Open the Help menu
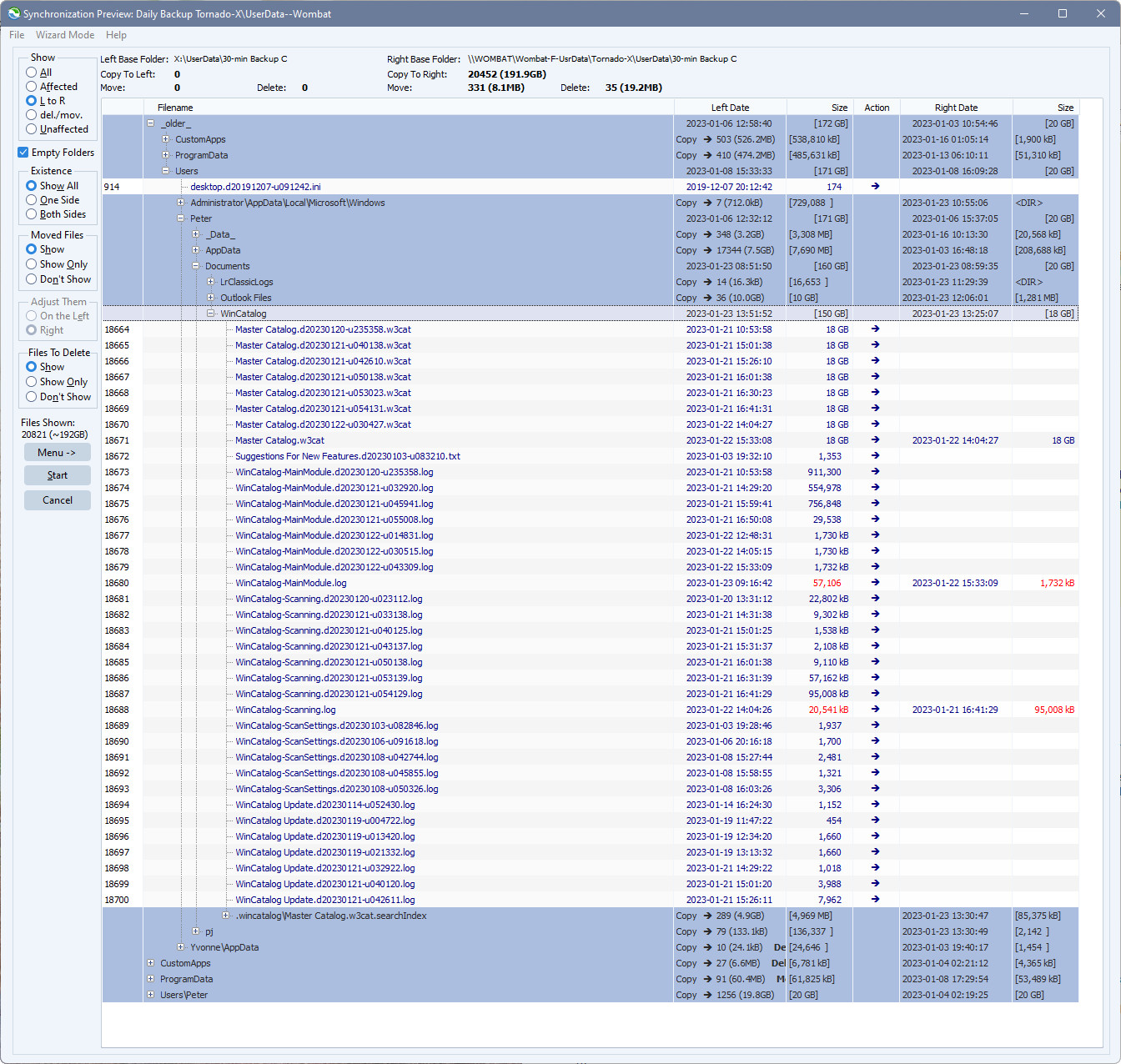Screen dimensions: 1121x1064 pyautogui.click(x=116, y=35)
